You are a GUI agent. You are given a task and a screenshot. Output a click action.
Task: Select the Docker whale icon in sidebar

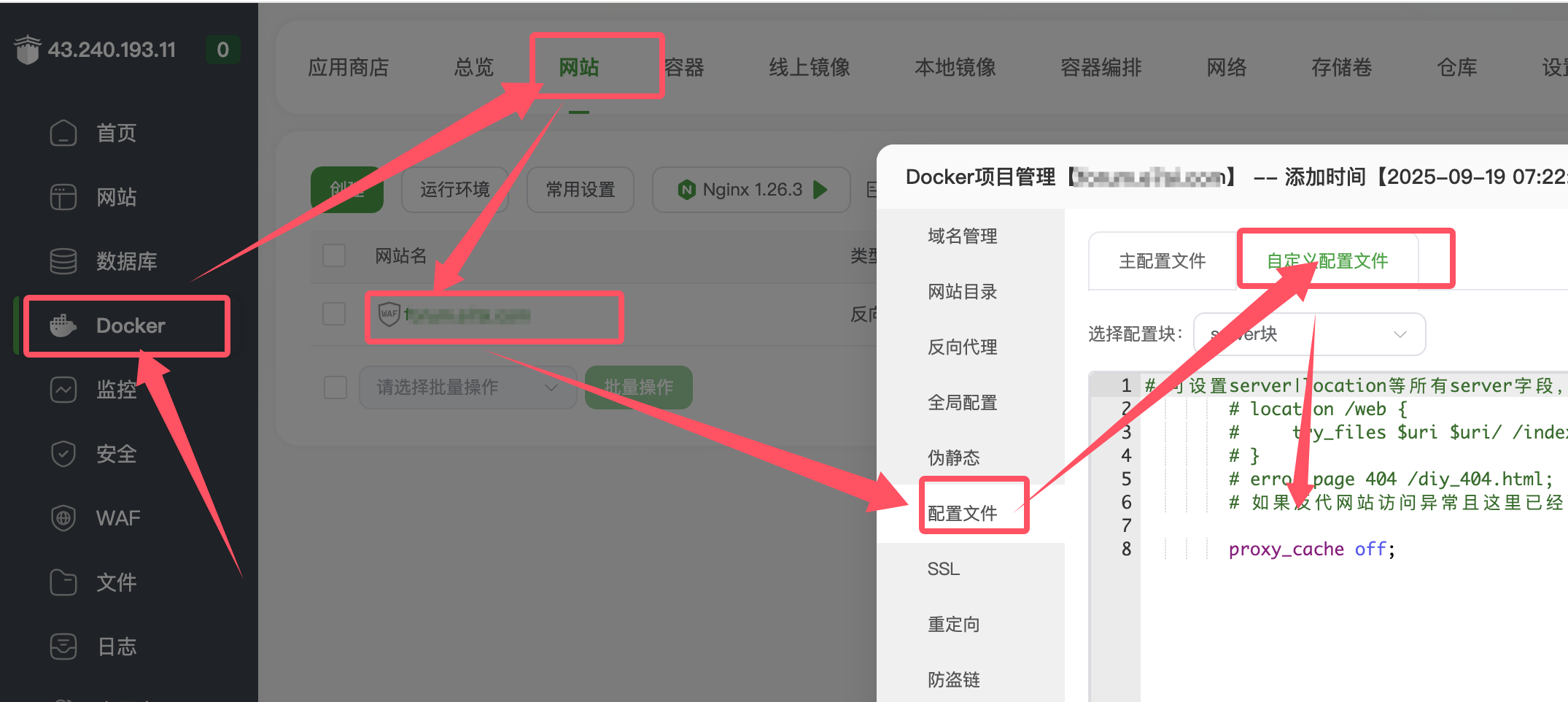coord(63,325)
